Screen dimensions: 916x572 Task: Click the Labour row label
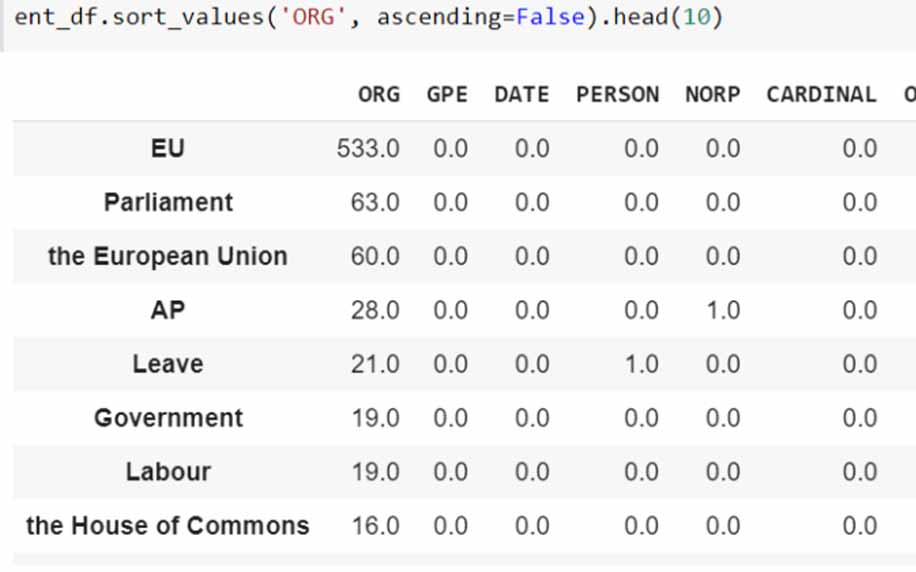tap(168, 472)
